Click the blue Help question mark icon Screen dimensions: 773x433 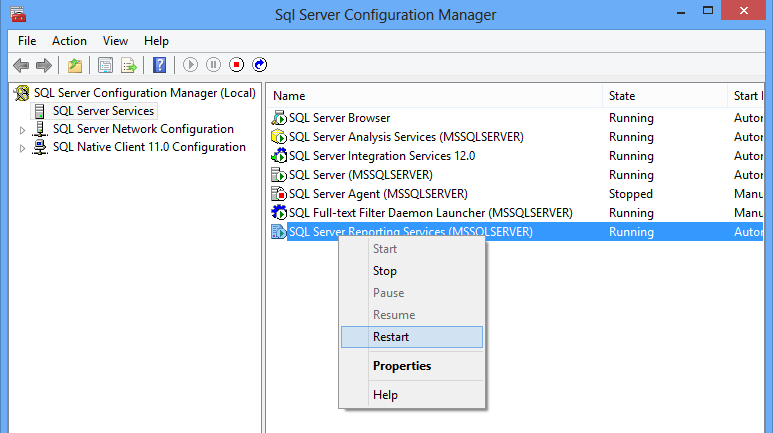(159, 65)
